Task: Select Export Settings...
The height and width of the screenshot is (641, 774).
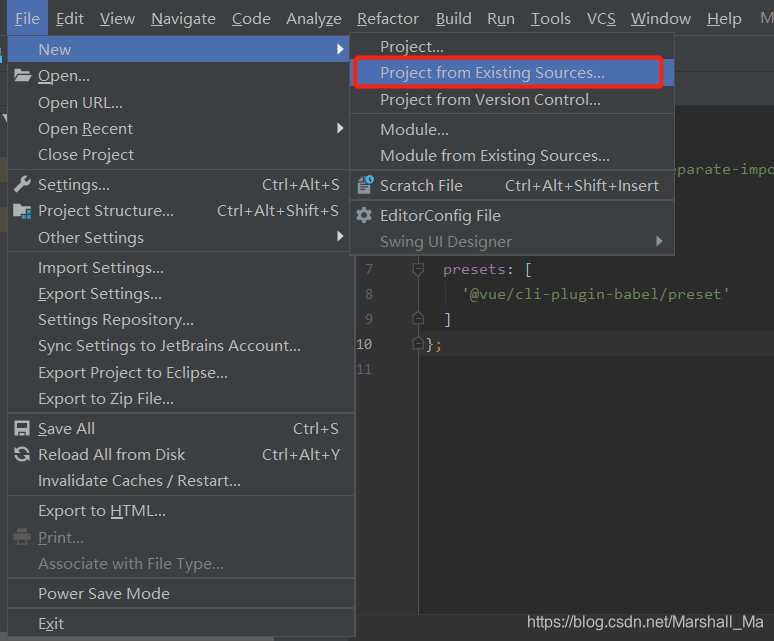Action: point(181,294)
